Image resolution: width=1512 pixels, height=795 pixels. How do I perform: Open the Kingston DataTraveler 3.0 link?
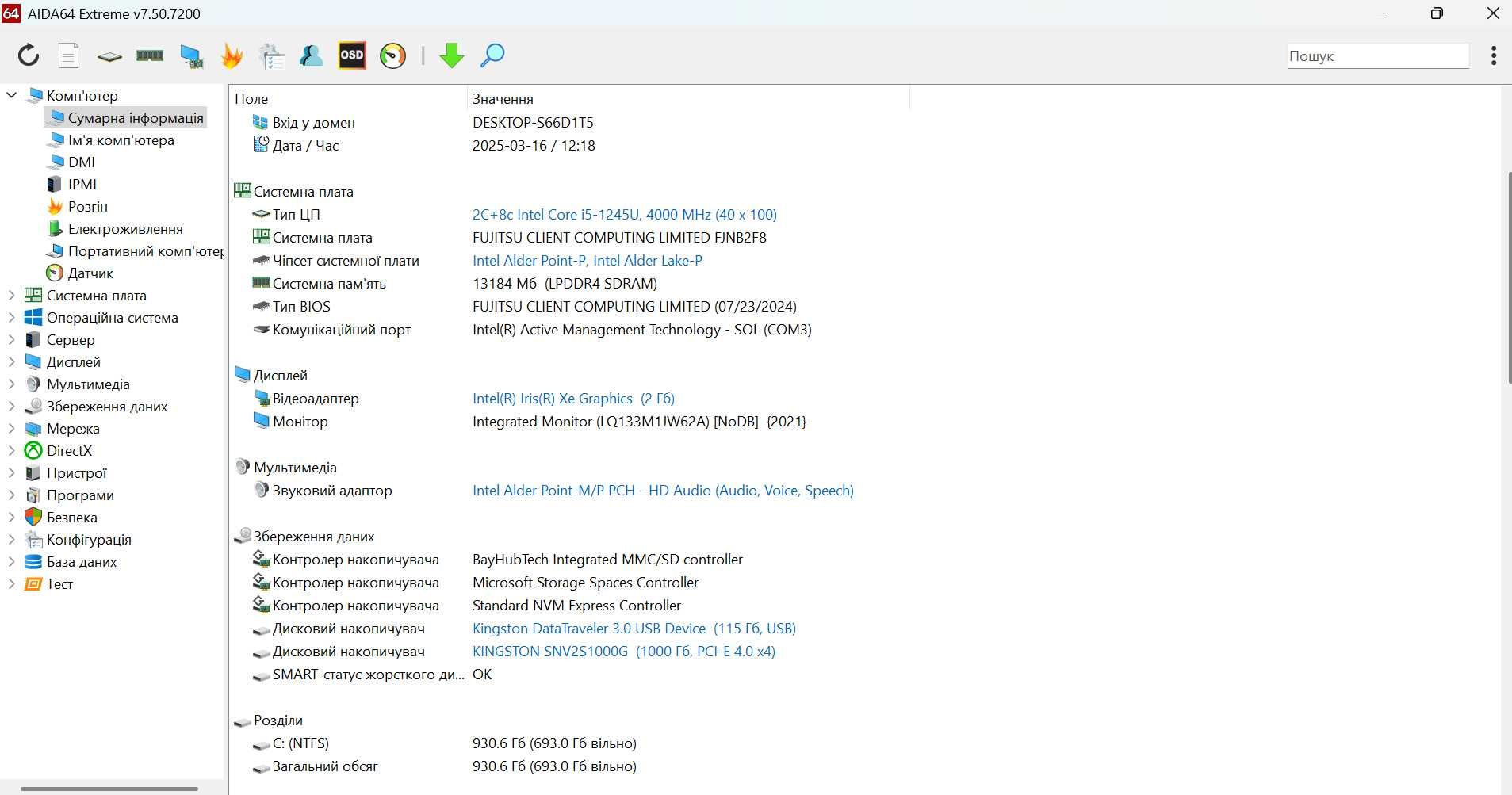point(634,628)
